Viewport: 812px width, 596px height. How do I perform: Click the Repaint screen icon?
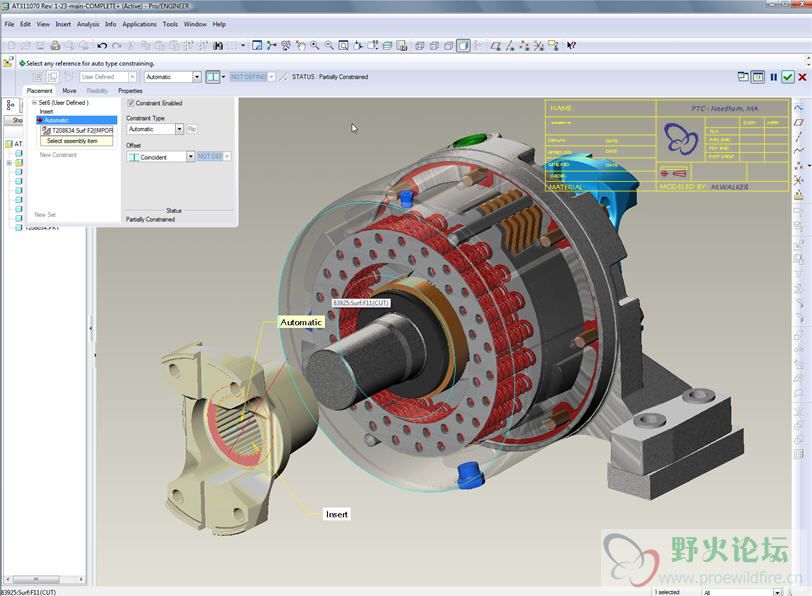point(256,46)
